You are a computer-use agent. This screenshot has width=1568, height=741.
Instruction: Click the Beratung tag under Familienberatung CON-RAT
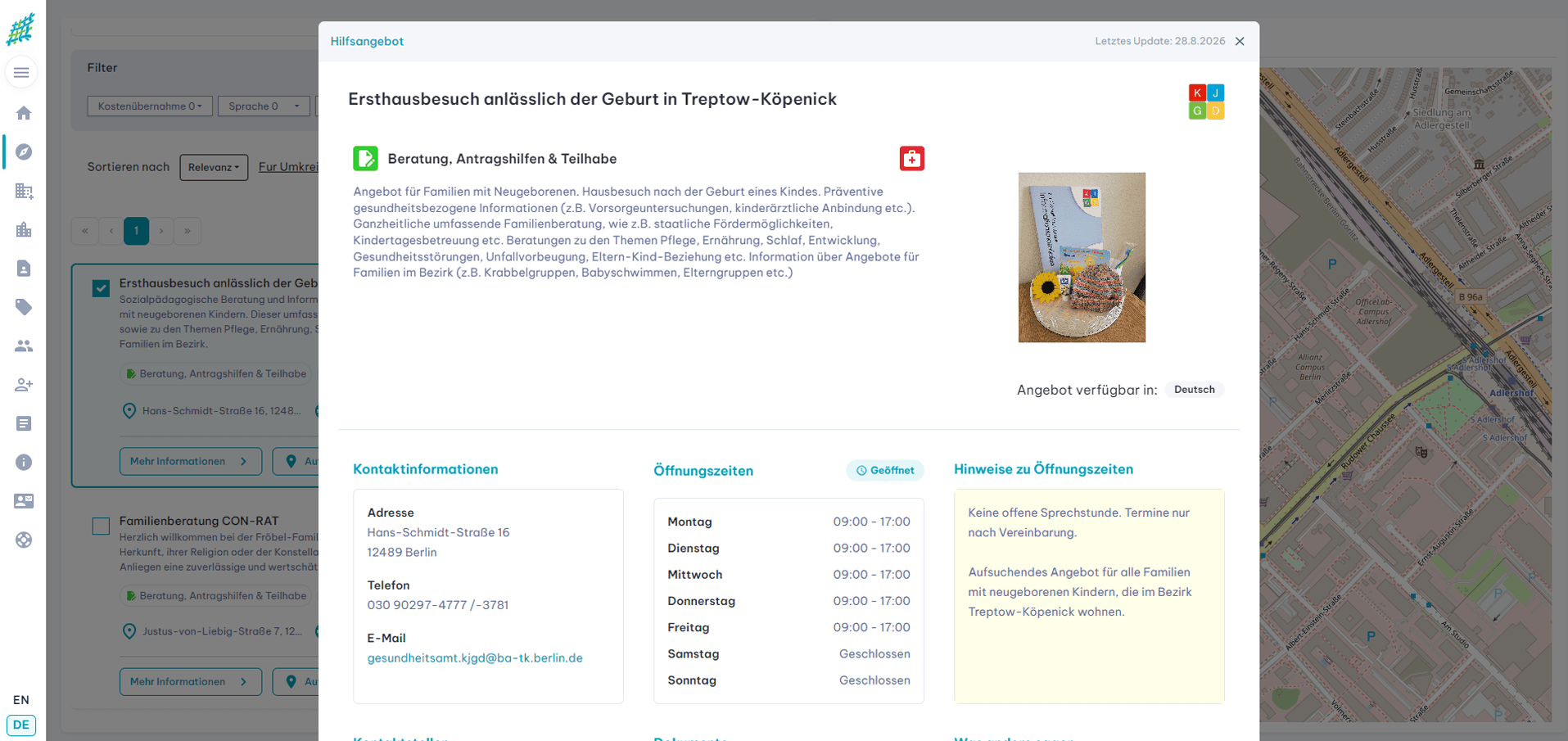(216, 596)
